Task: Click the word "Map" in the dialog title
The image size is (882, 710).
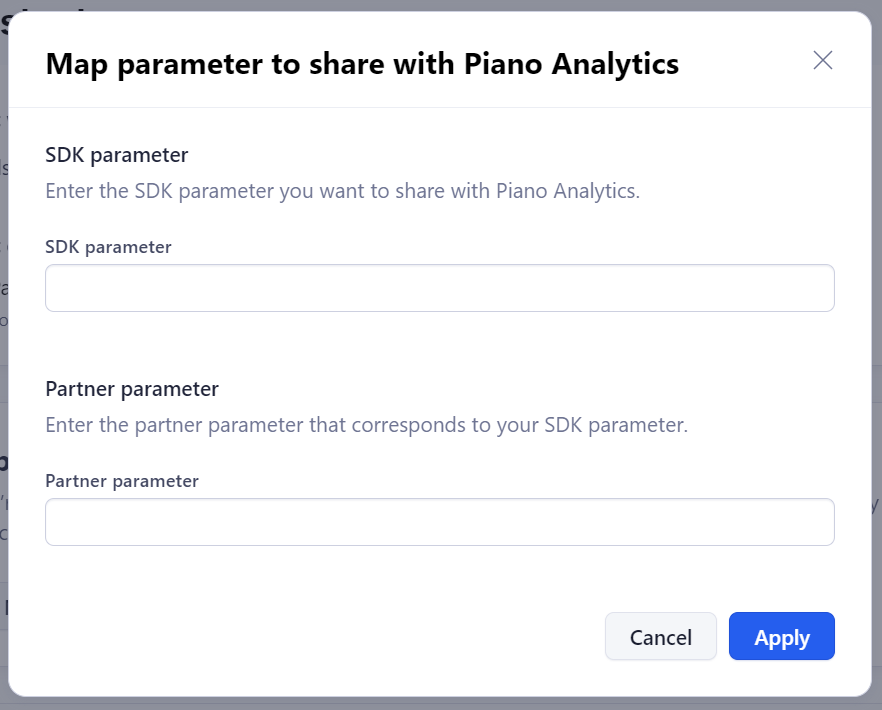Action: coord(74,64)
